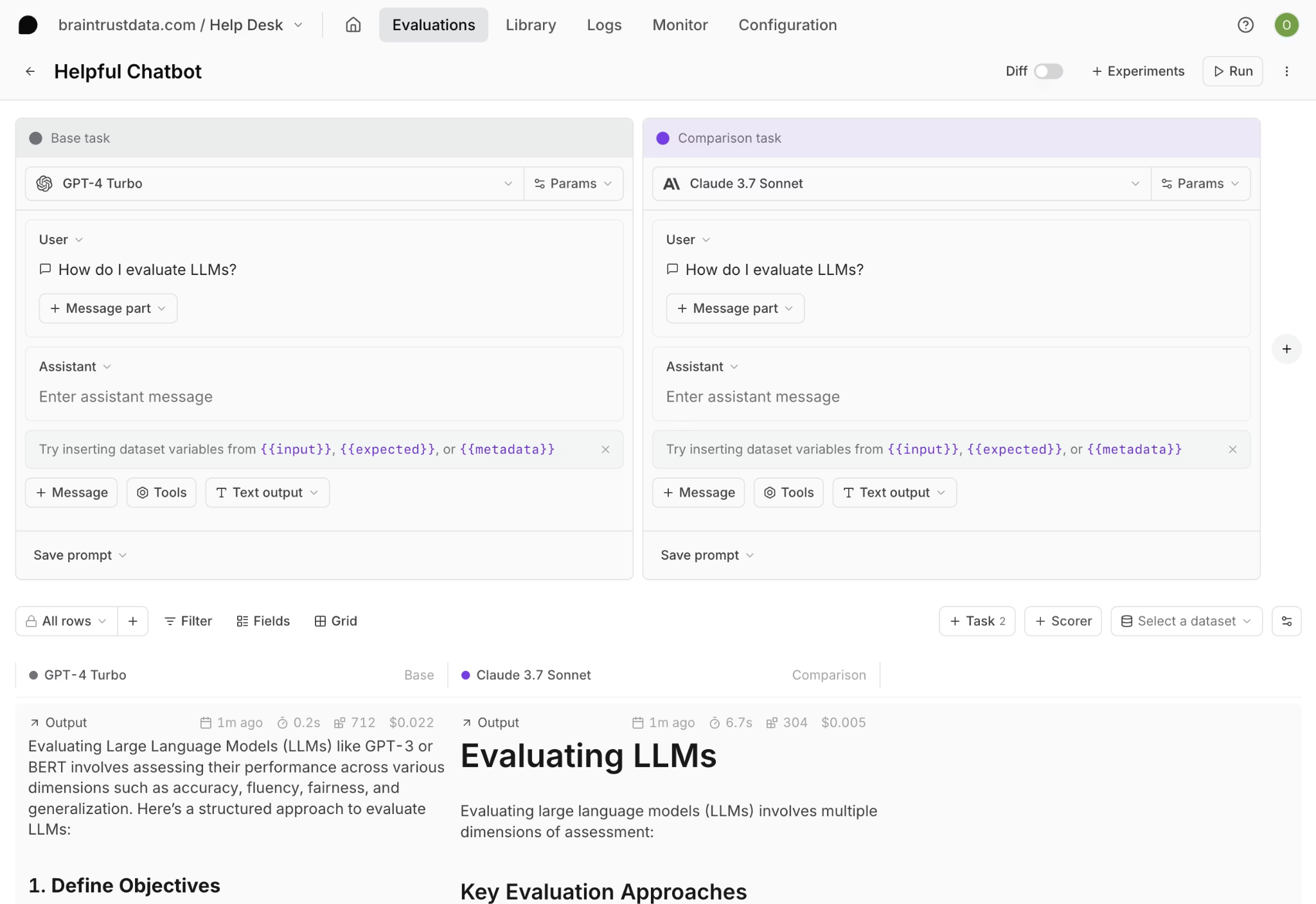This screenshot has width=1316, height=904.
Task: Close the variables hint in Comparison task
Action: pyautogui.click(x=1232, y=449)
